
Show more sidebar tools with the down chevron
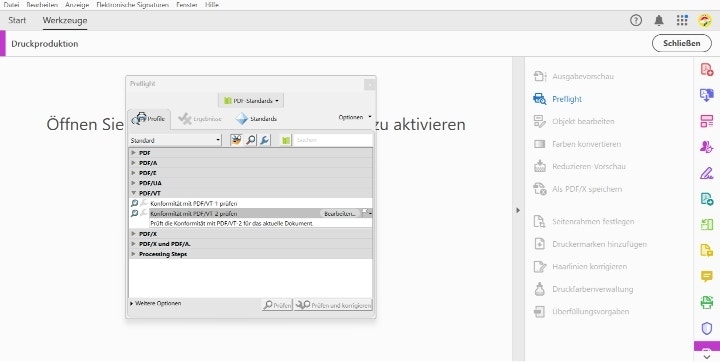click(x=707, y=357)
